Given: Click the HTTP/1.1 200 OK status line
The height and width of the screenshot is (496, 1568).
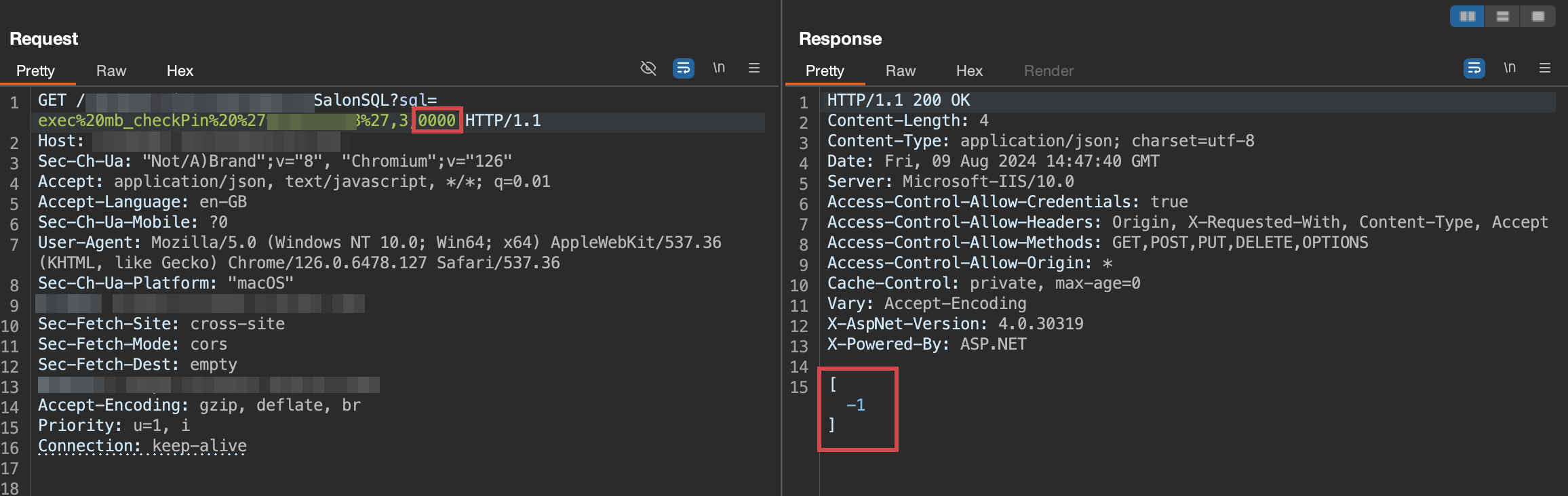Looking at the screenshot, I should point(899,100).
